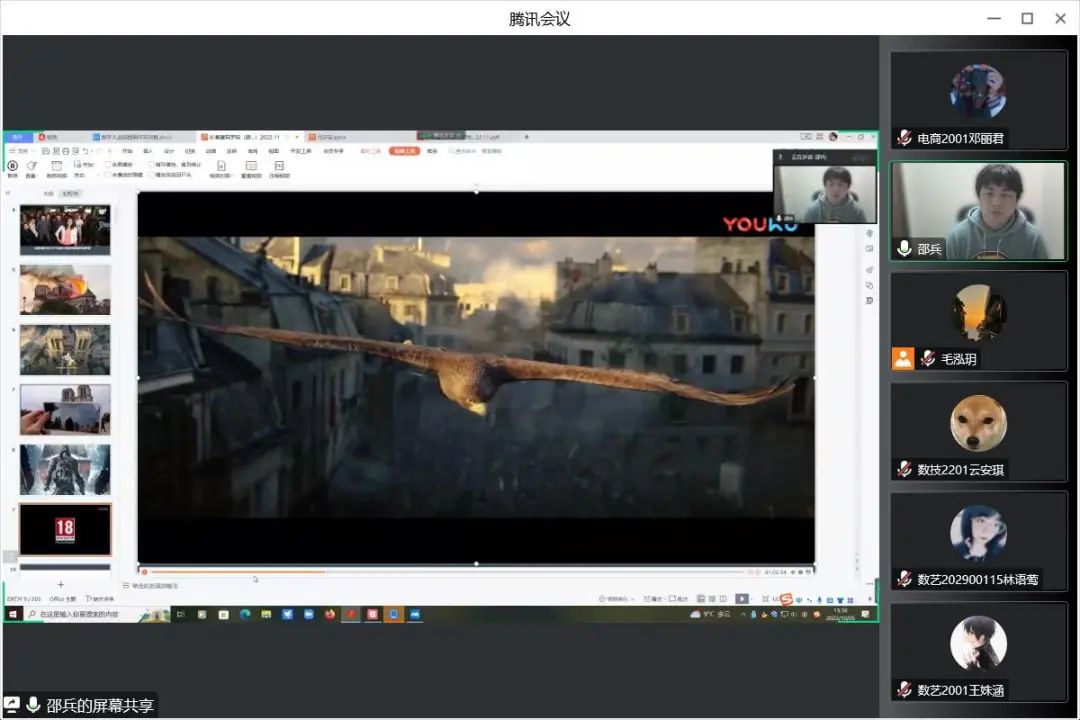Enable the 全屏播放 checkbox

(109, 164)
